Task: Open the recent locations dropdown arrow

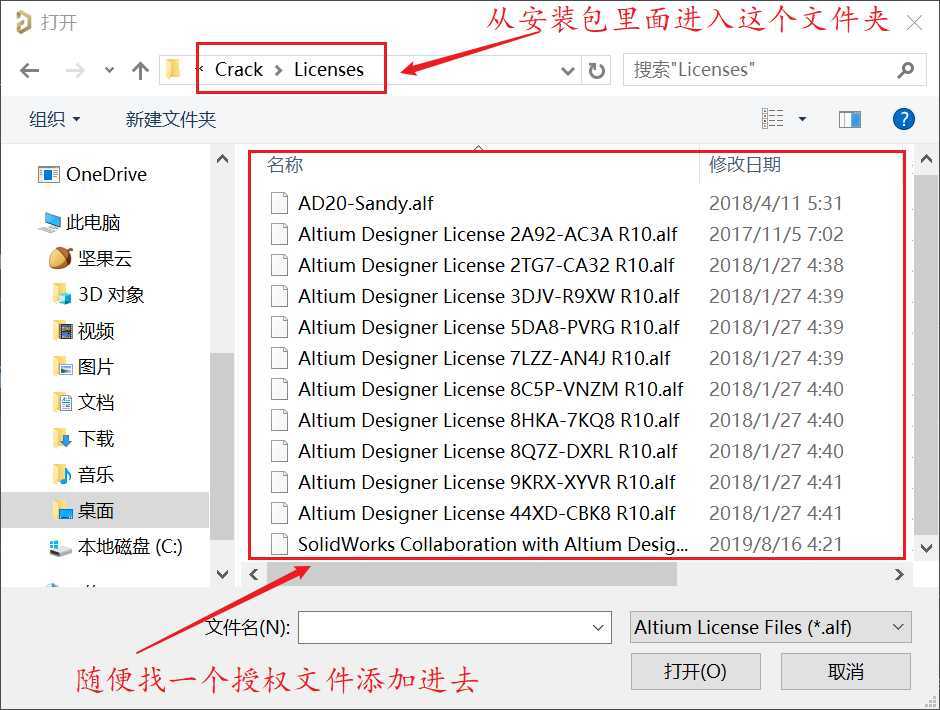Action: [109, 70]
